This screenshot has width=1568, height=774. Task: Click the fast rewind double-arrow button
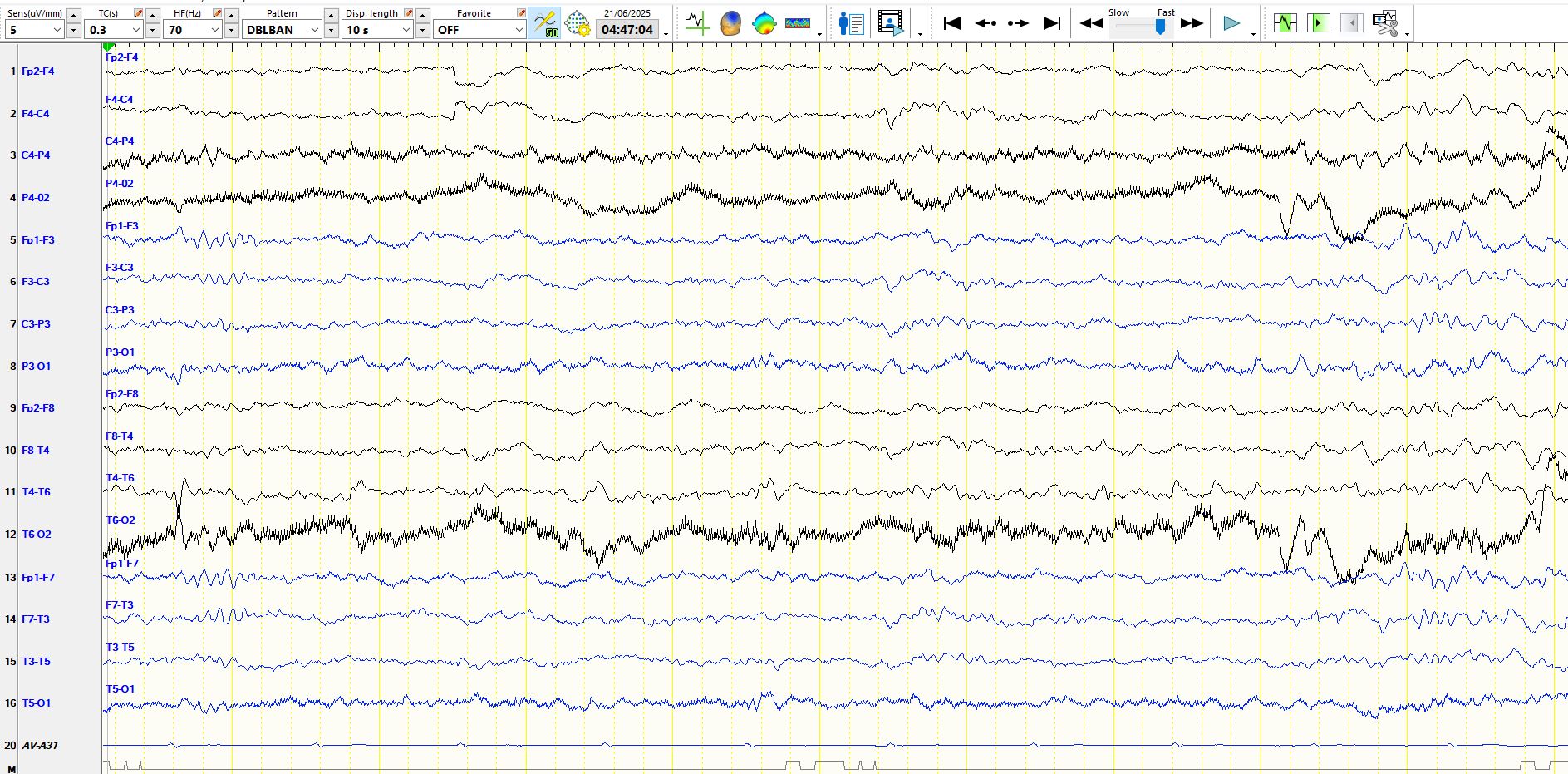click(1091, 23)
